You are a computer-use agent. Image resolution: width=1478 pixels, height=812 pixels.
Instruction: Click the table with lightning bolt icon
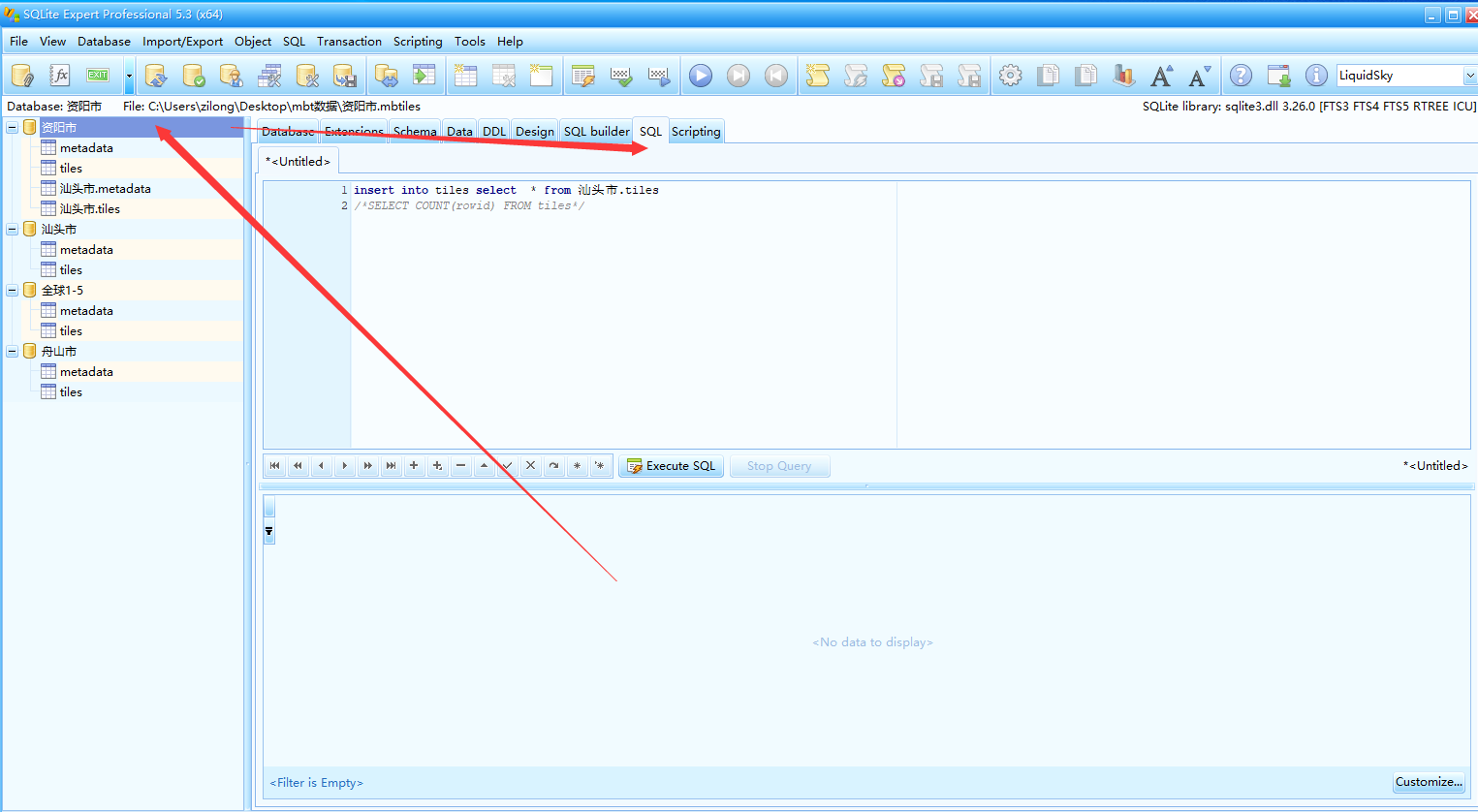(583, 76)
